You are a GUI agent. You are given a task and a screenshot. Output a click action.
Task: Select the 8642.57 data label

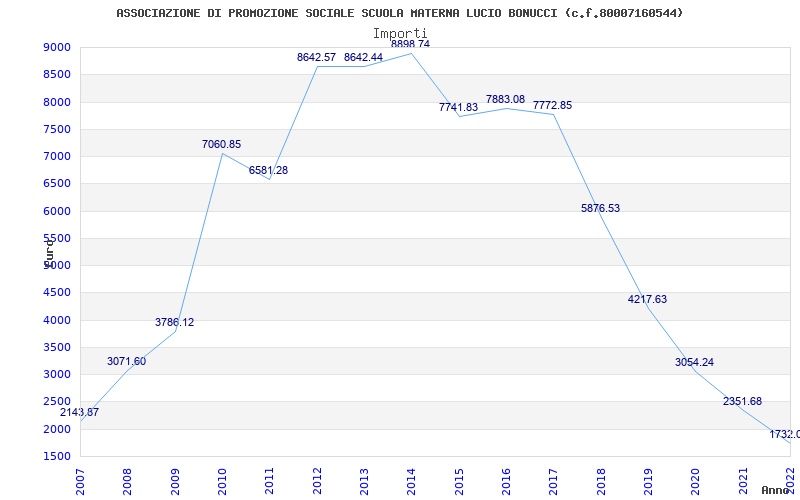316,57
